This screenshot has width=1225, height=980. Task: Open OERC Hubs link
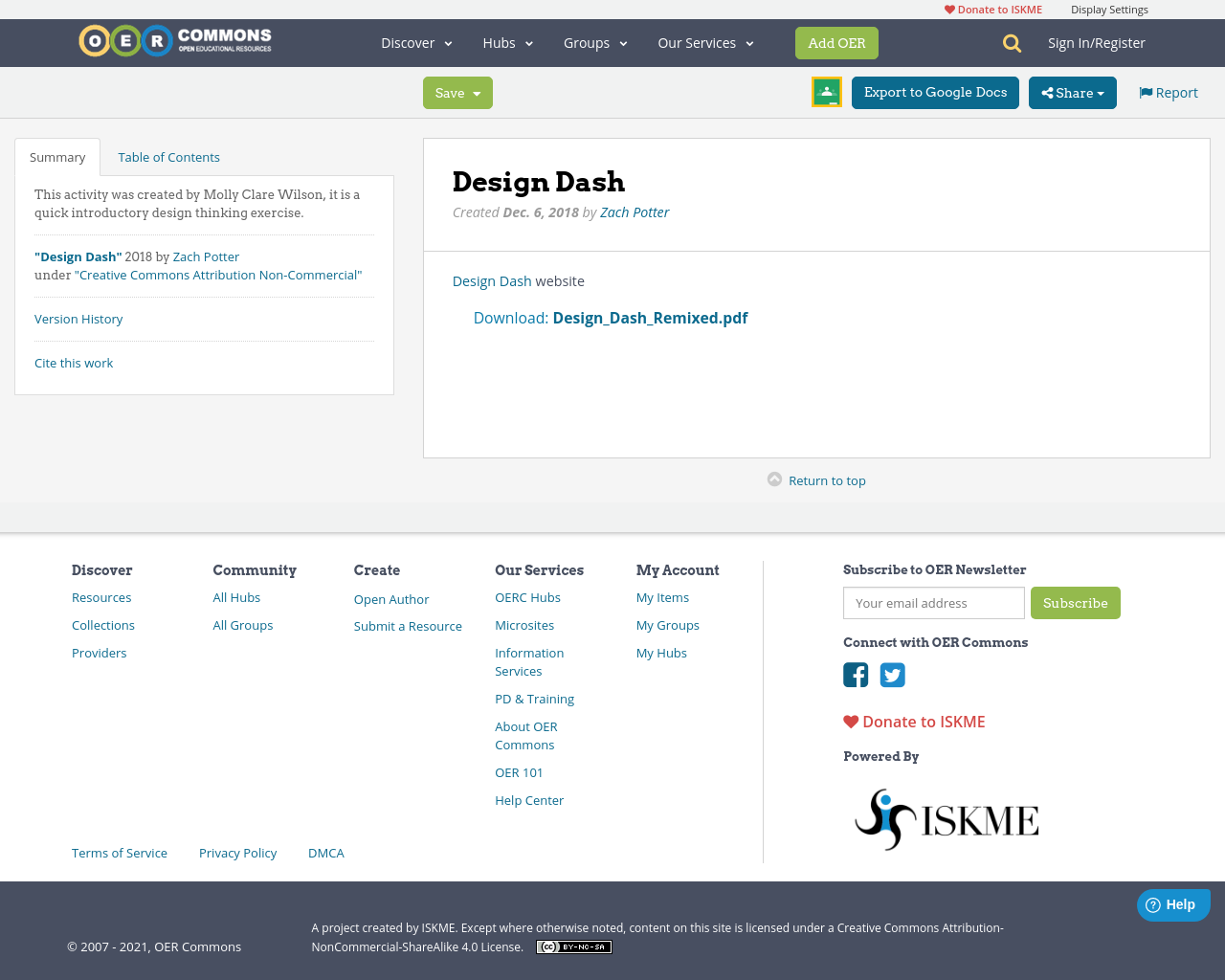(527, 597)
